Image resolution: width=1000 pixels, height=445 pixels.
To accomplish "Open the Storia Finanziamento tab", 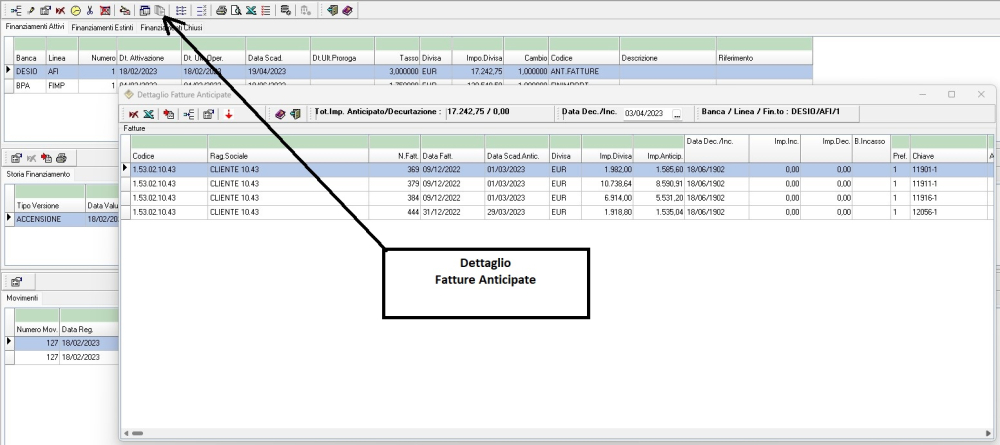I will [x=39, y=175].
